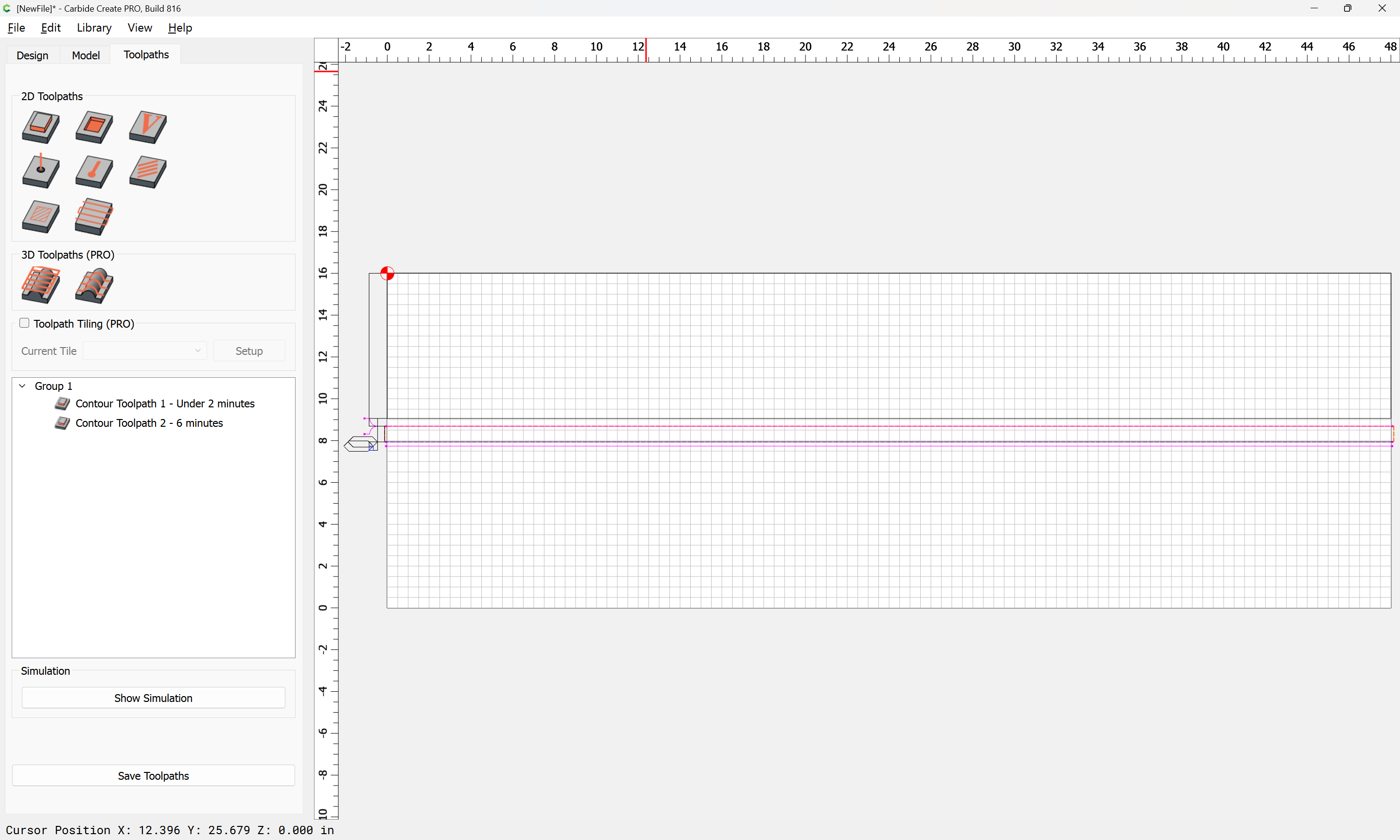The width and height of the screenshot is (1400, 840).
Task: Collapse the Group 1 tree node
Action: click(x=23, y=386)
